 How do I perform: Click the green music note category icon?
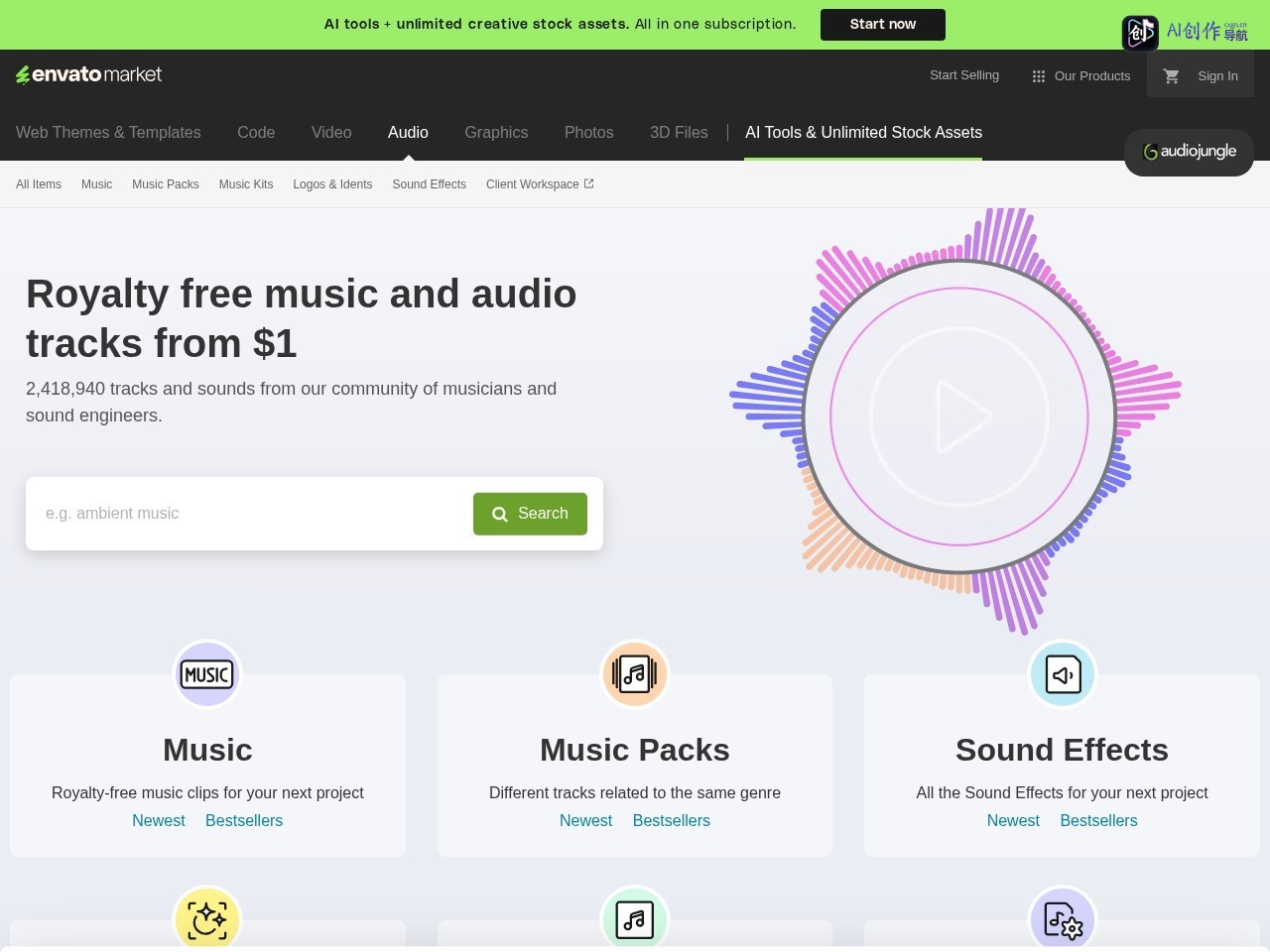coord(635,919)
